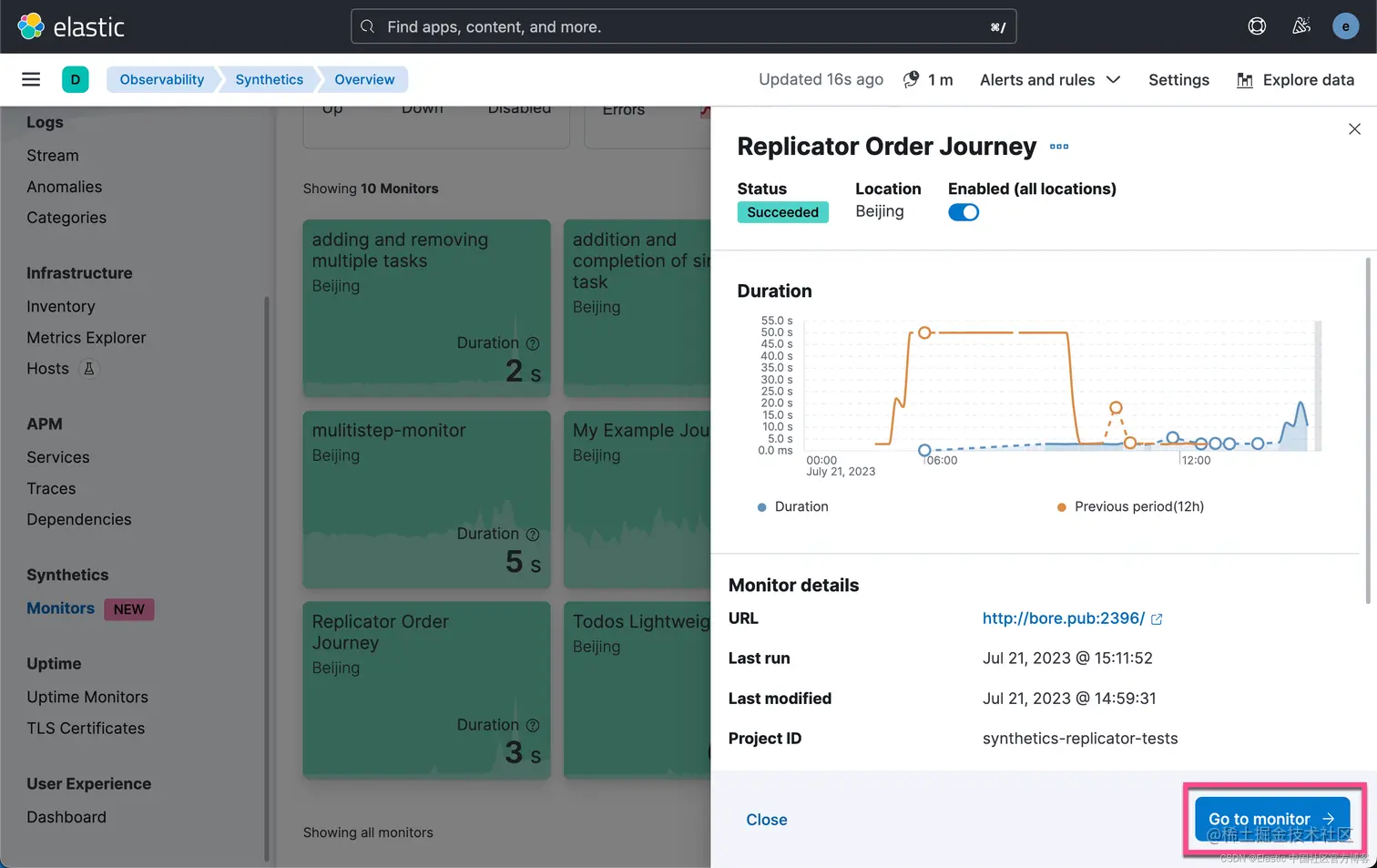The image size is (1377, 868).
Task: Open the D space selector avatar
Action: pyautogui.click(x=76, y=79)
